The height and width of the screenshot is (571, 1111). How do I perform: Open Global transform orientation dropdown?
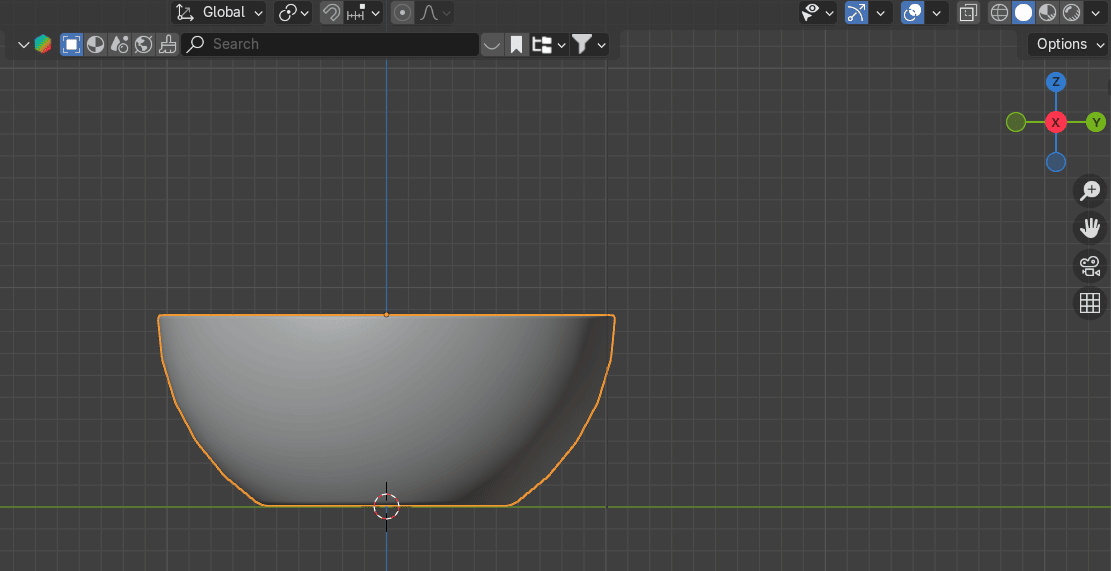pyautogui.click(x=220, y=13)
